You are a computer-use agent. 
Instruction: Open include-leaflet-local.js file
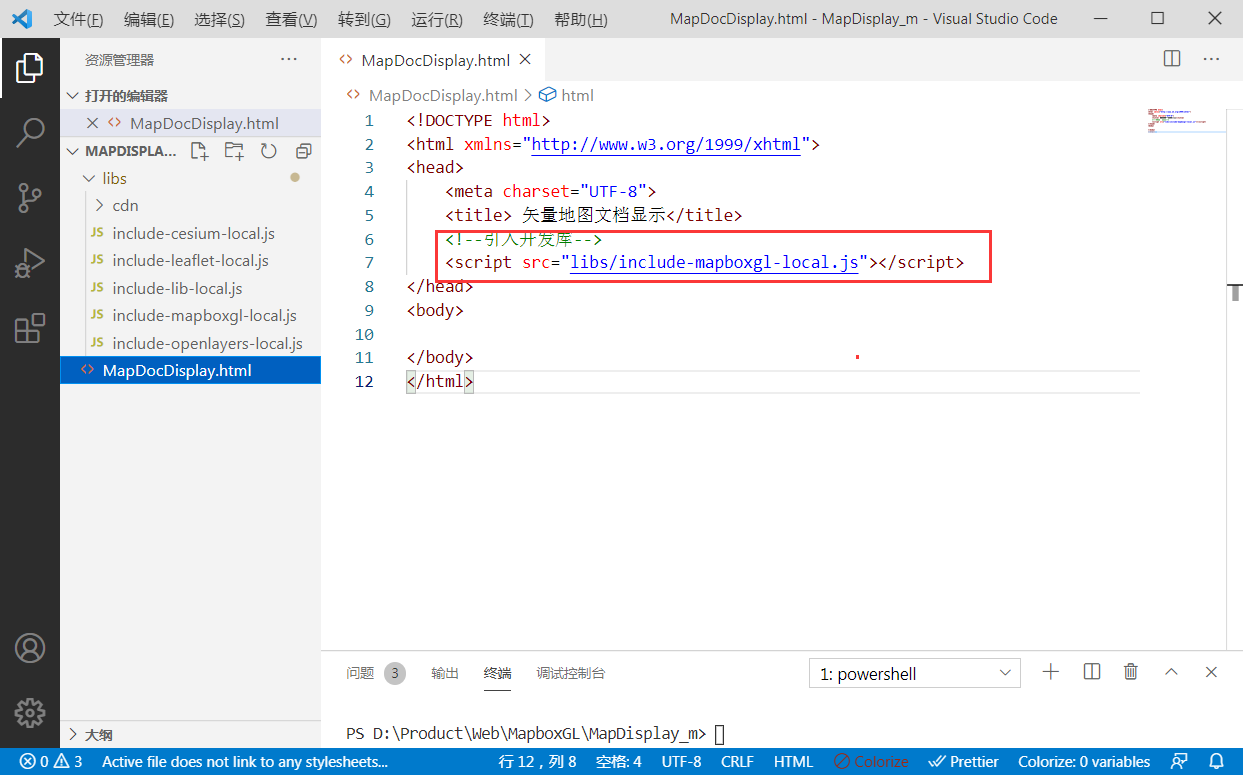(190, 260)
